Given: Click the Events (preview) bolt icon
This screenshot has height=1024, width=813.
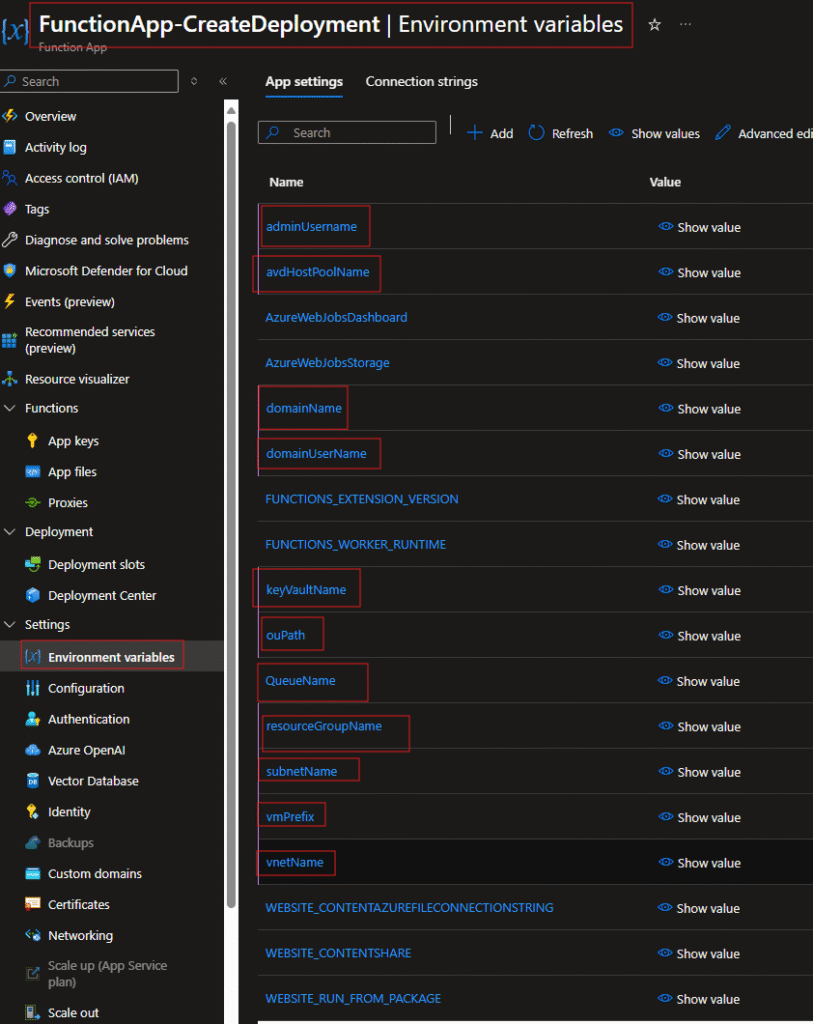Looking at the screenshot, I should coord(10,301).
